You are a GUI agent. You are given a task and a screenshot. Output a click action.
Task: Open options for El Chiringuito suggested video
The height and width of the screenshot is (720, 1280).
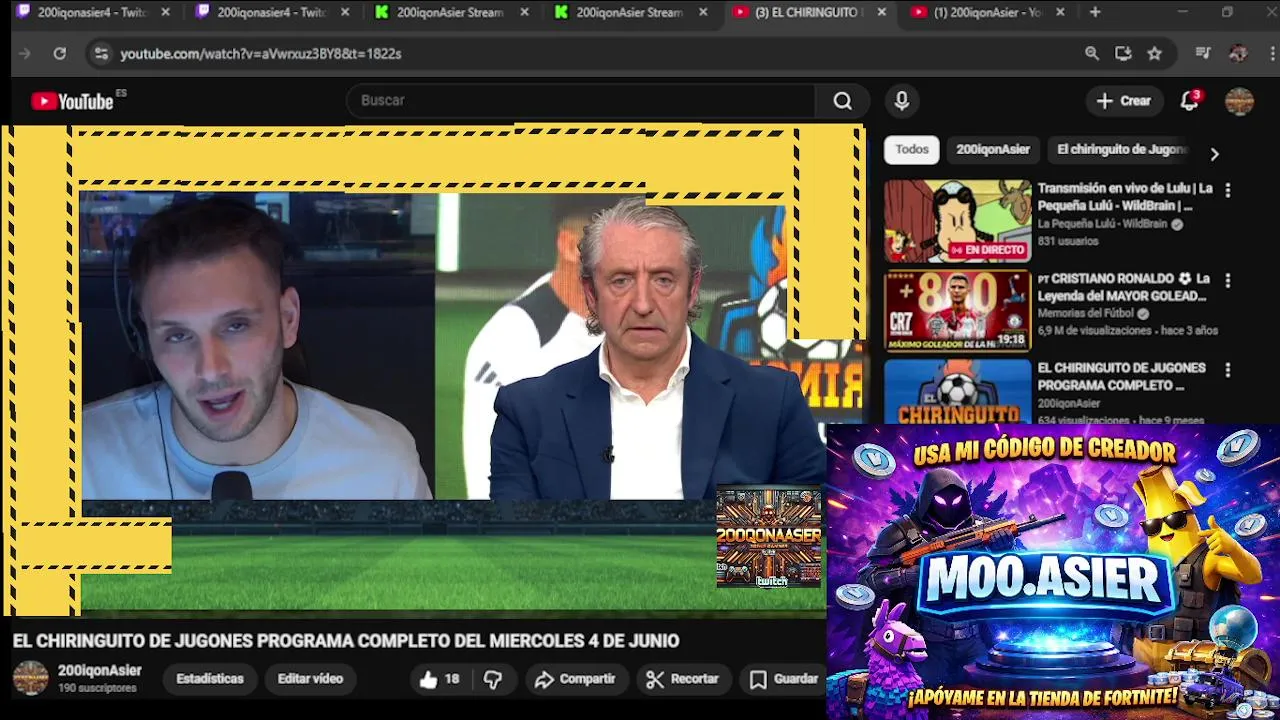point(1228,370)
